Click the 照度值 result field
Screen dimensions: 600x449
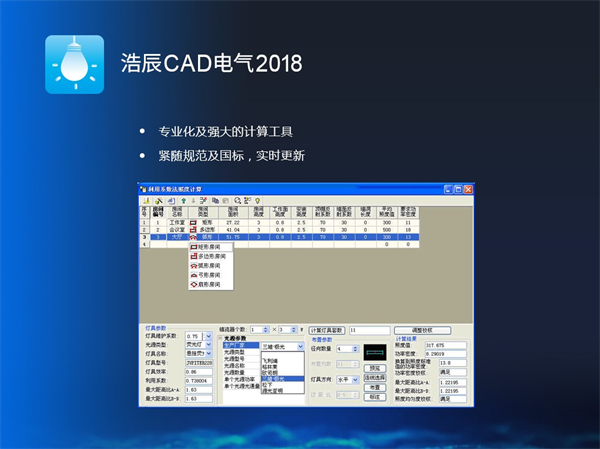446,345
